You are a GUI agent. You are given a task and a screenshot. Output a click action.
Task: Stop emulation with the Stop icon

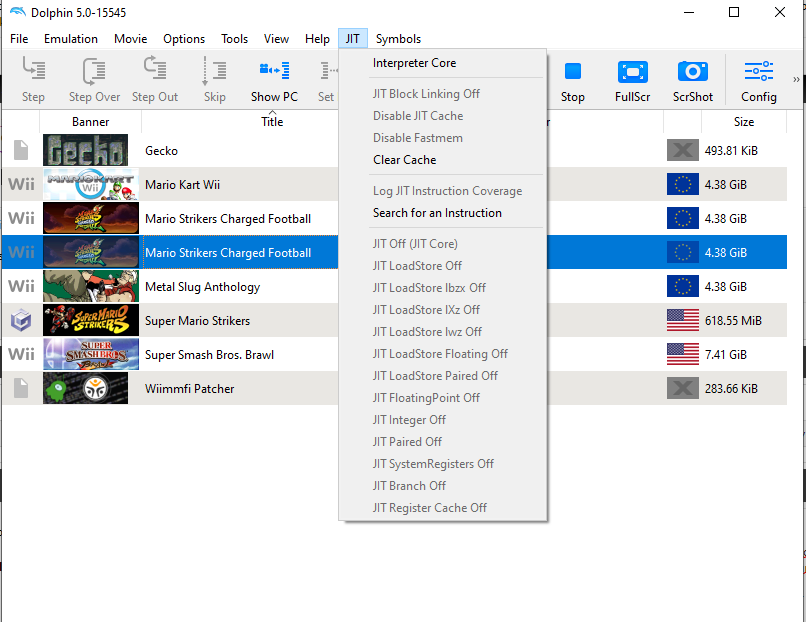pos(573,71)
